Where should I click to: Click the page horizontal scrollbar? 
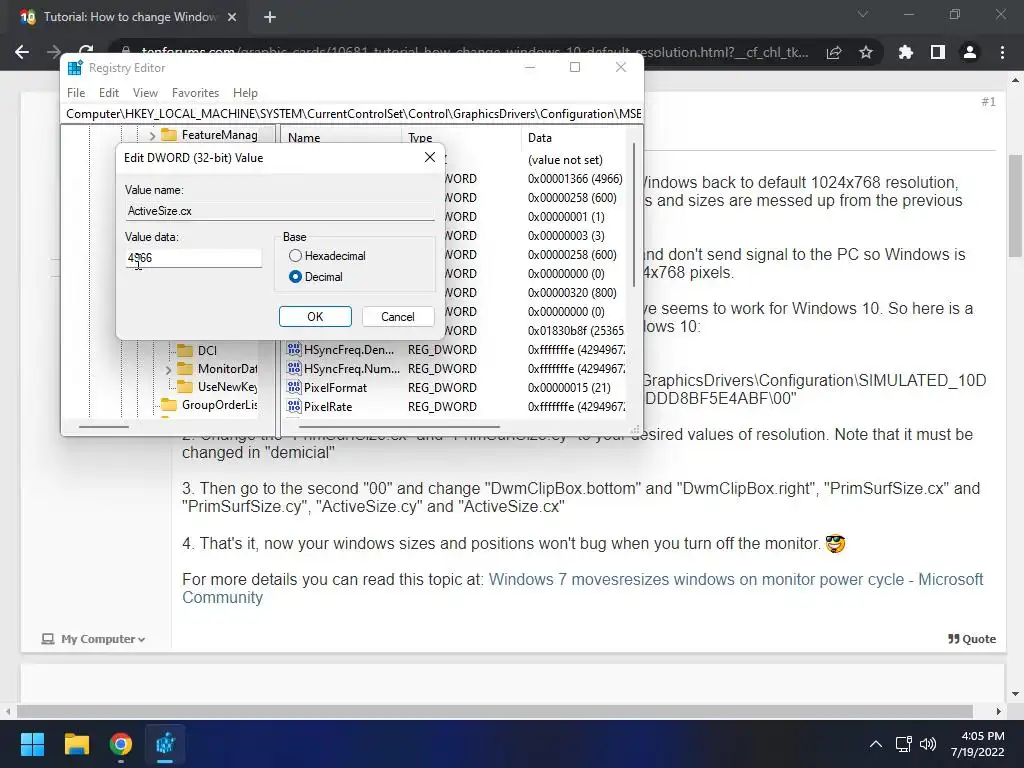(494, 711)
